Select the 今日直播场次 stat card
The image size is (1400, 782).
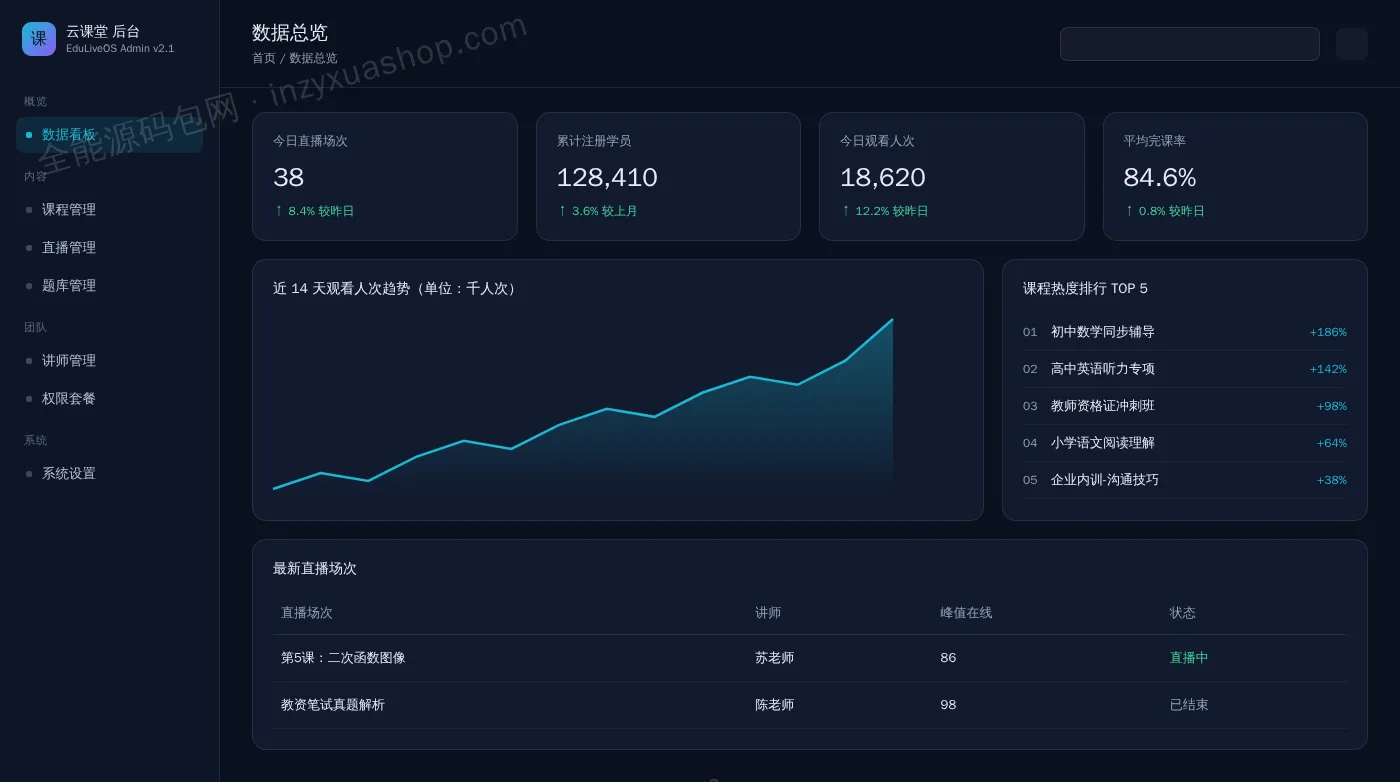point(385,176)
